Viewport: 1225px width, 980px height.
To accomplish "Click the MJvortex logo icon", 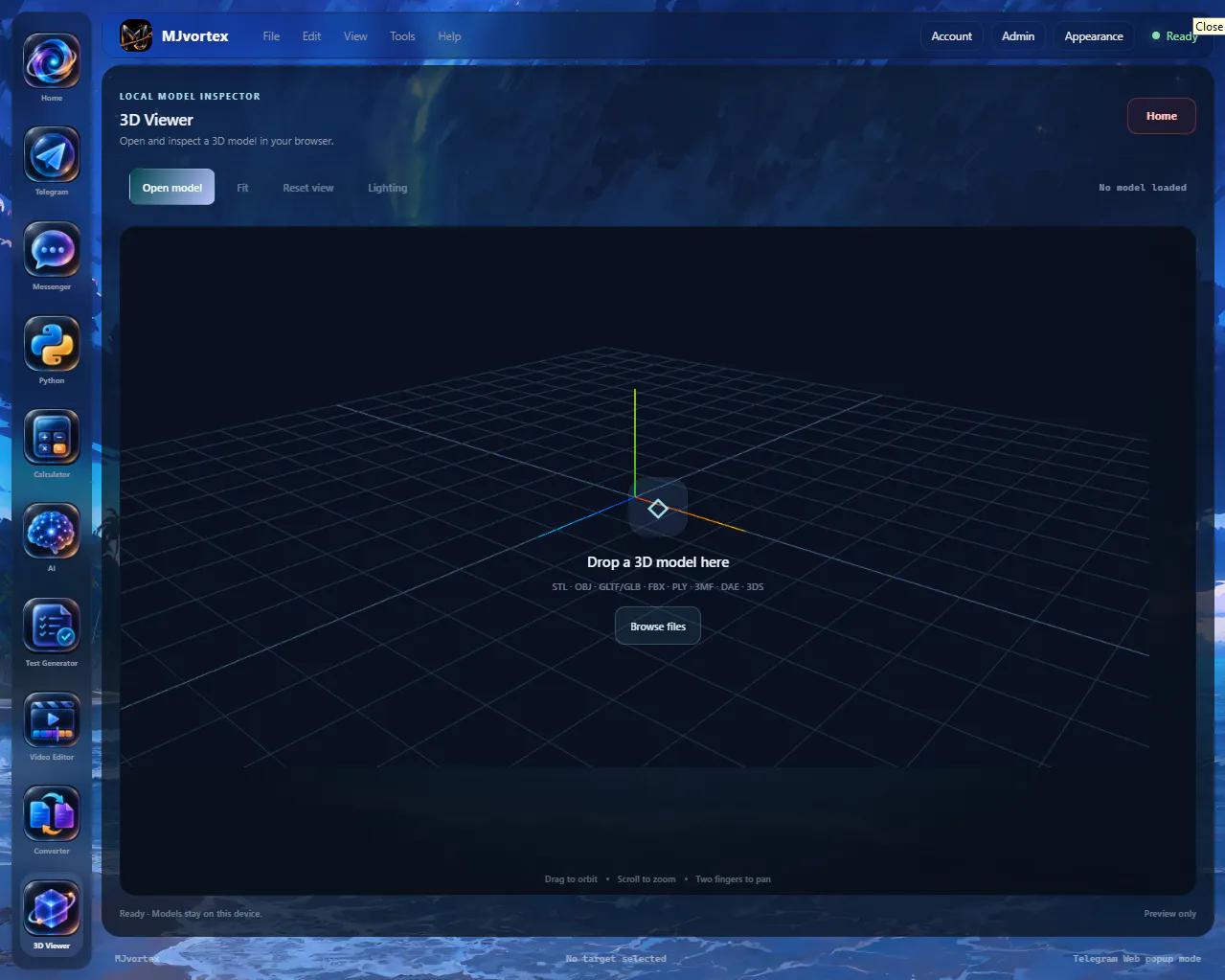I will click(x=136, y=36).
